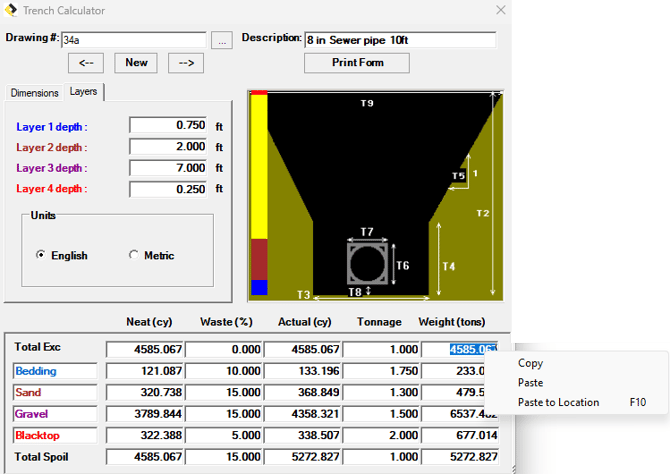The image size is (670, 474).
Task: Click Gravel Neat value 3789.844
Action: click(145, 414)
